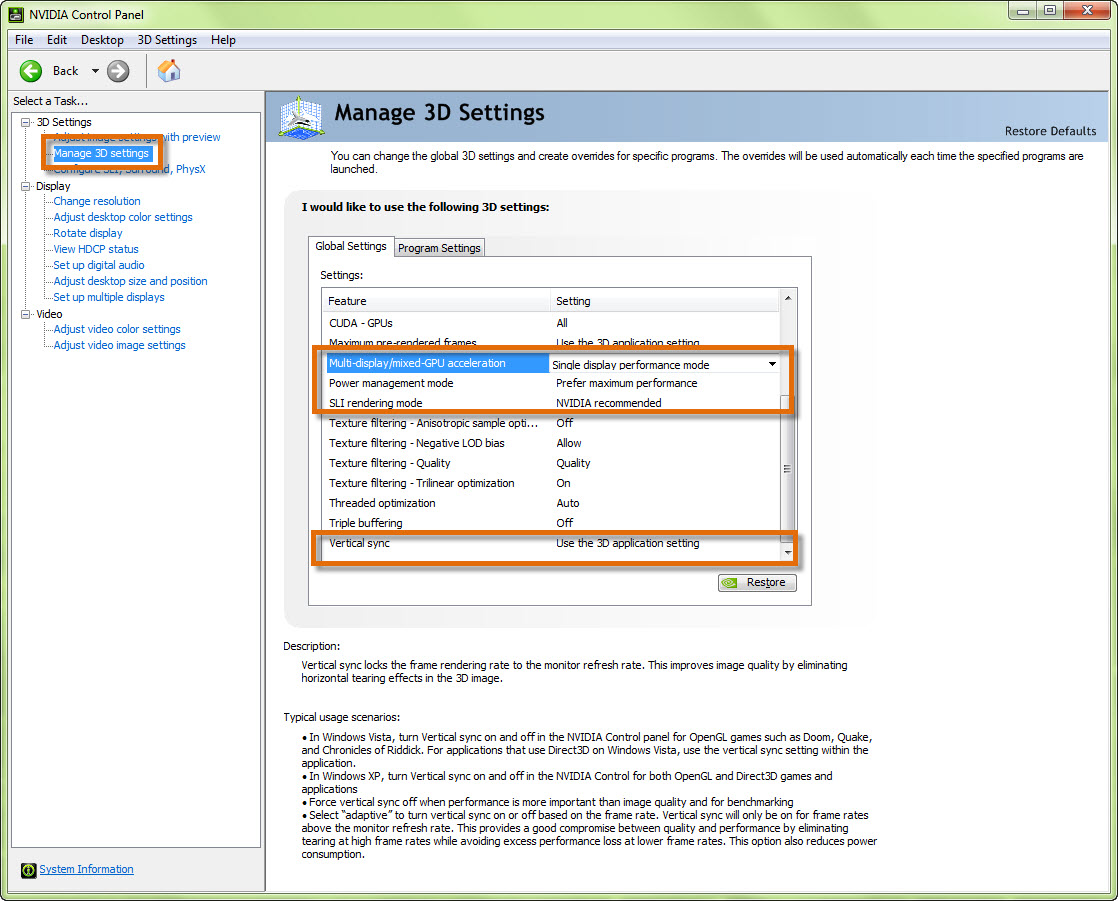Open the Desktop menu
Screen dimensions: 1118x901
tap(102, 40)
